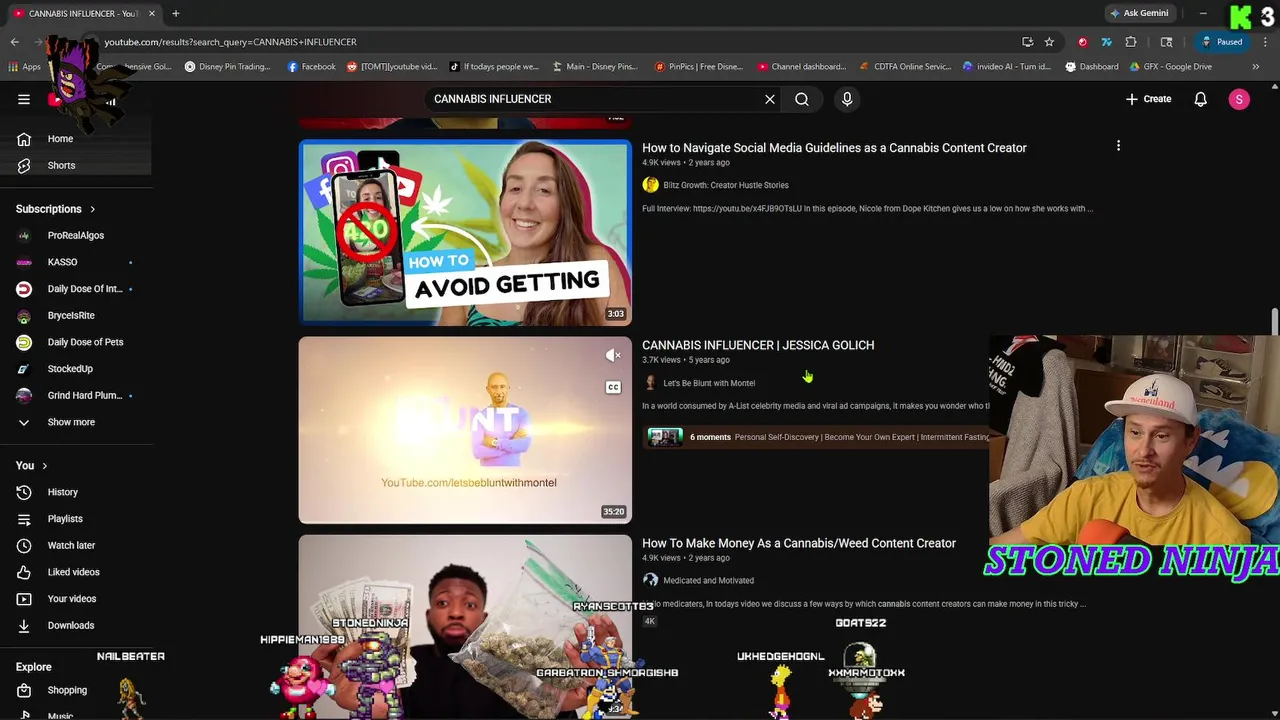Expand the Subscriptions section
The width and height of the screenshot is (1280, 720).
(x=55, y=209)
